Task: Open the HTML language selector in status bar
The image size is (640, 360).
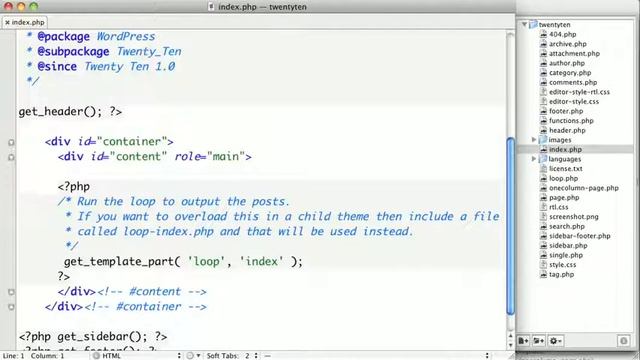Action: (137, 356)
